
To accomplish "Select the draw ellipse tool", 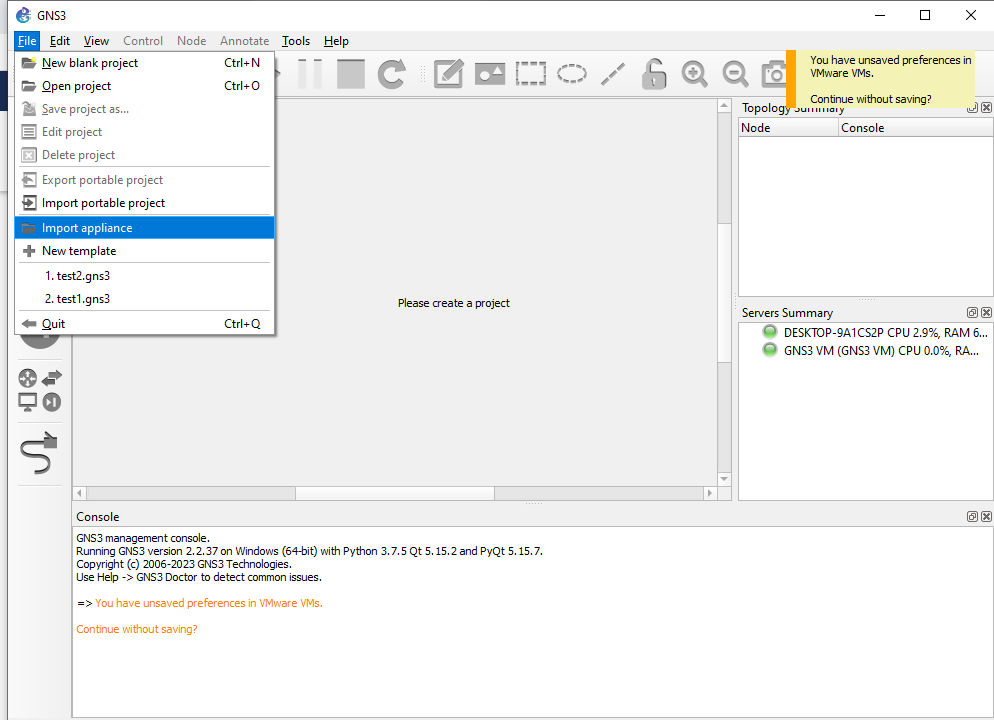I will tap(571, 73).
